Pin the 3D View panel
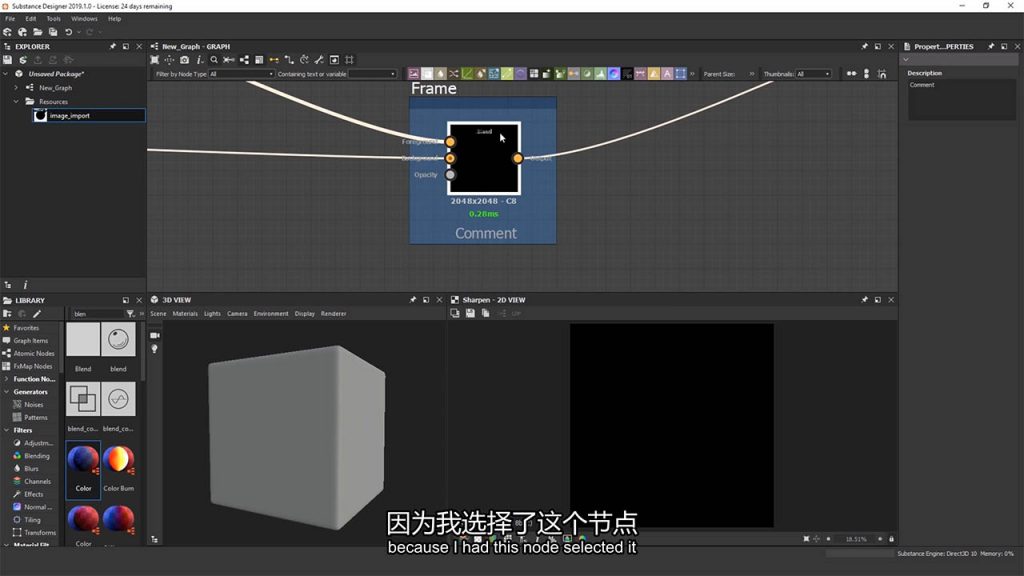This screenshot has width=1024, height=576. [x=413, y=300]
